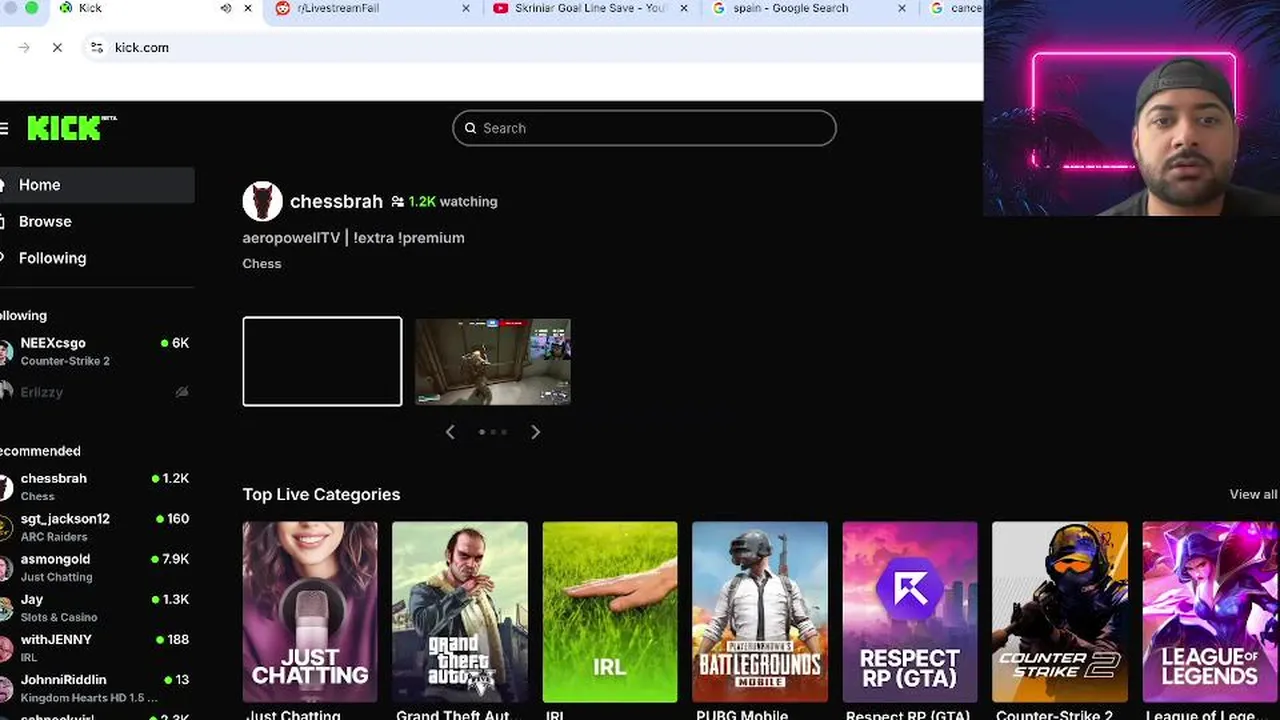1280x720 pixels.
Task: Open the Home sidebar item
Action: click(x=97, y=185)
